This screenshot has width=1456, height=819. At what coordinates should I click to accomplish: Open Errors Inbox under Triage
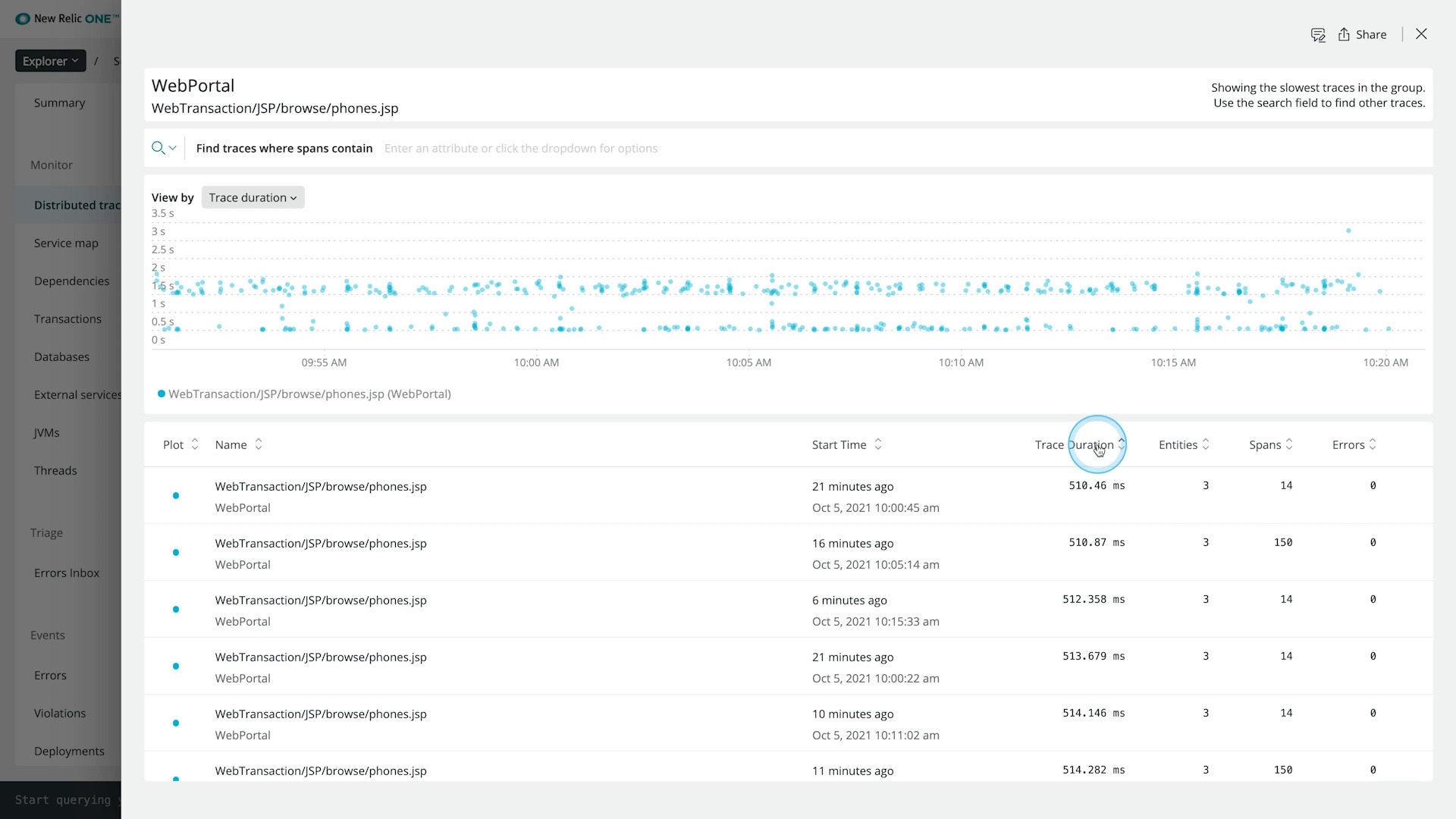pos(67,573)
